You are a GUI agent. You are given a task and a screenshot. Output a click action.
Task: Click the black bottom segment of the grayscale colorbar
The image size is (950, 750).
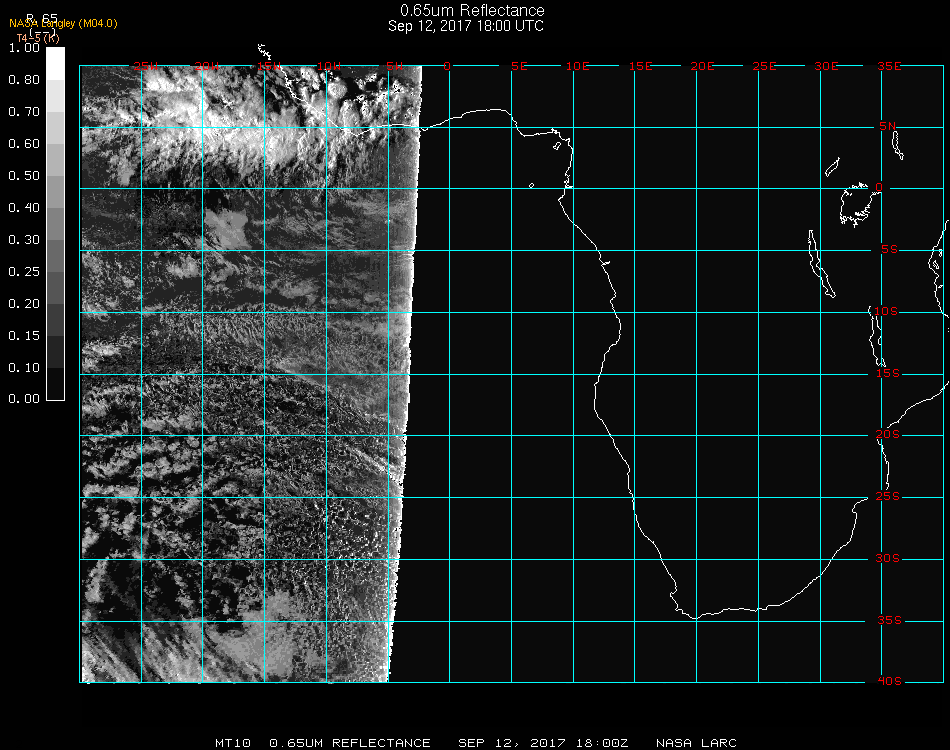click(55, 384)
